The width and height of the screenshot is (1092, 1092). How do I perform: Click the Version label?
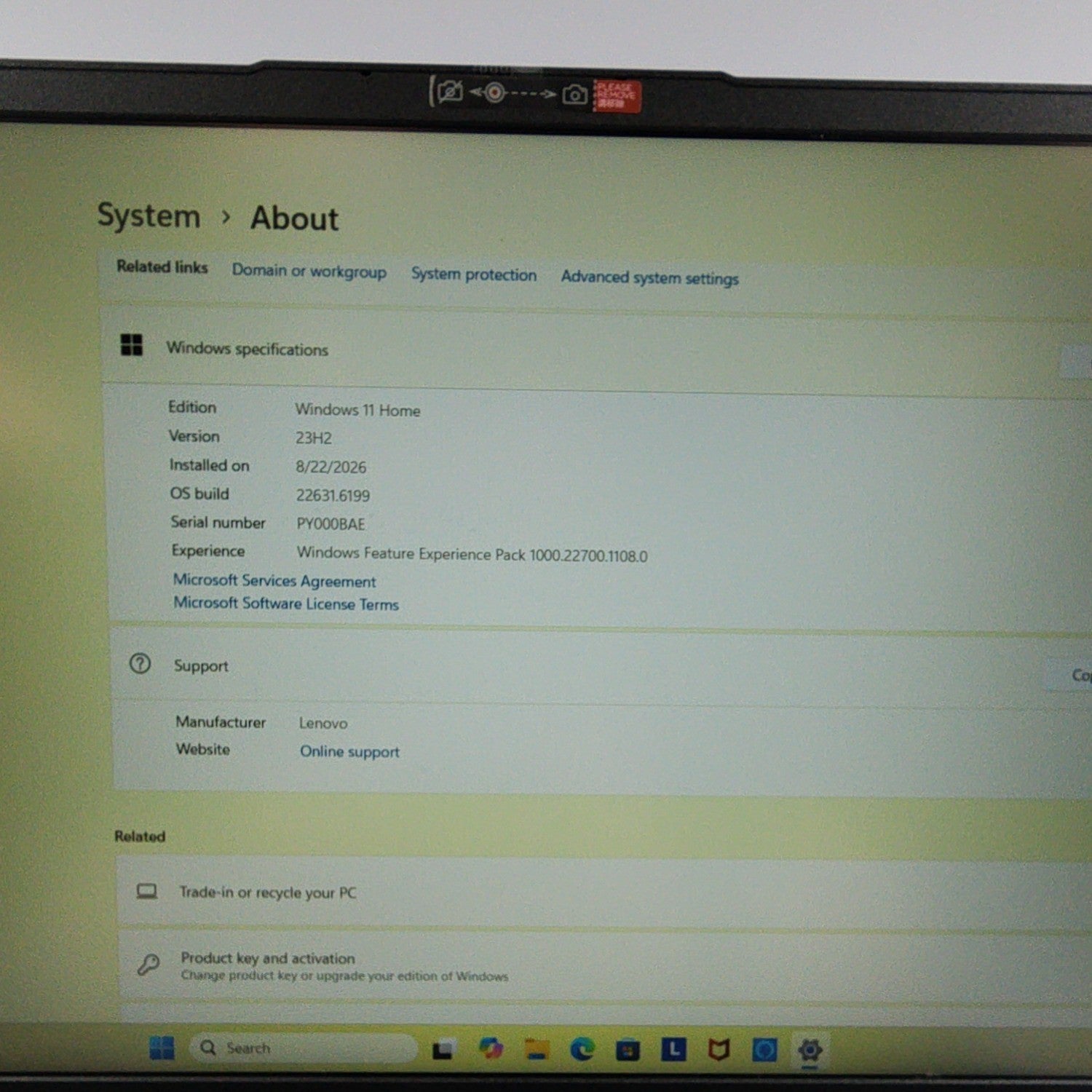pyautogui.click(x=194, y=436)
